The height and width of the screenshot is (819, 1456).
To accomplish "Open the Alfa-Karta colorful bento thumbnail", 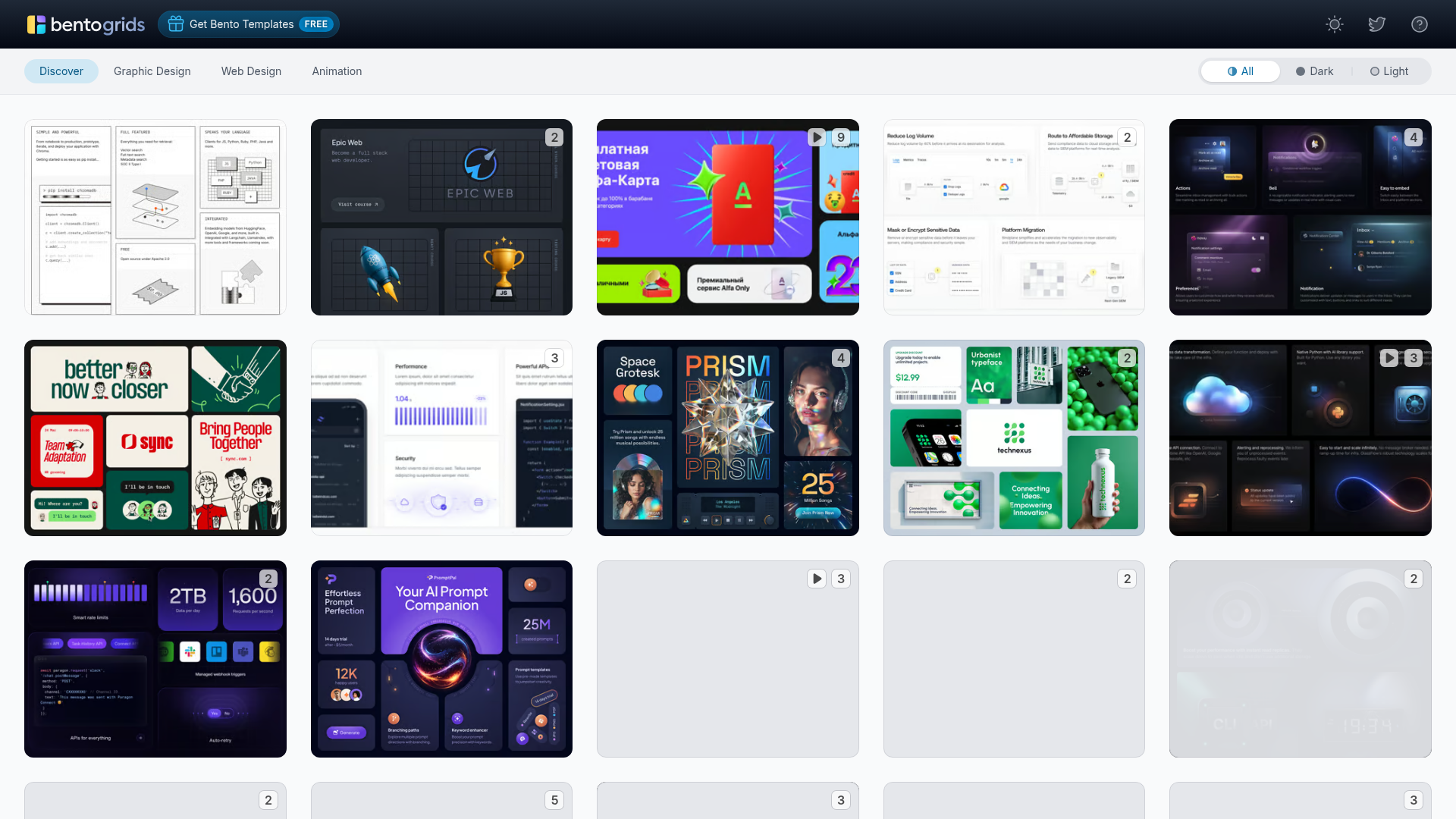I will tap(728, 217).
